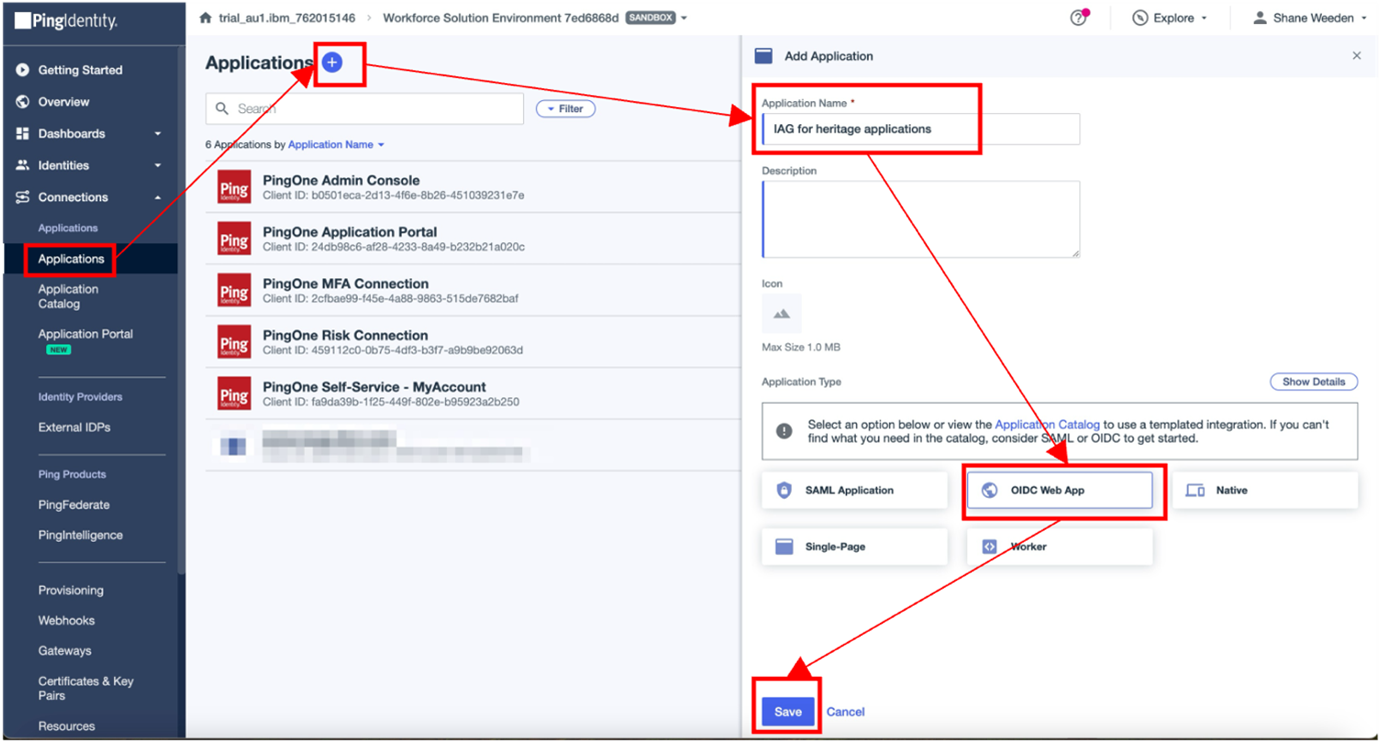The width and height of the screenshot is (1379, 742).
Task: Collapse the Connections menu arrow
Action: coord(158,198)
